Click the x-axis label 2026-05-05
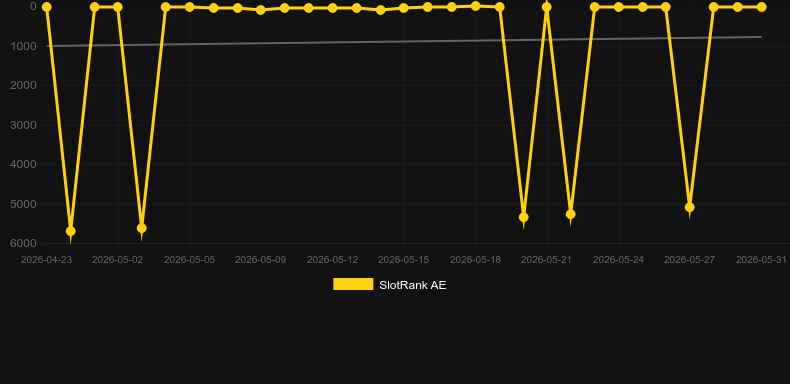The width and height of the screenshot is (790, 384). [189, 260]
